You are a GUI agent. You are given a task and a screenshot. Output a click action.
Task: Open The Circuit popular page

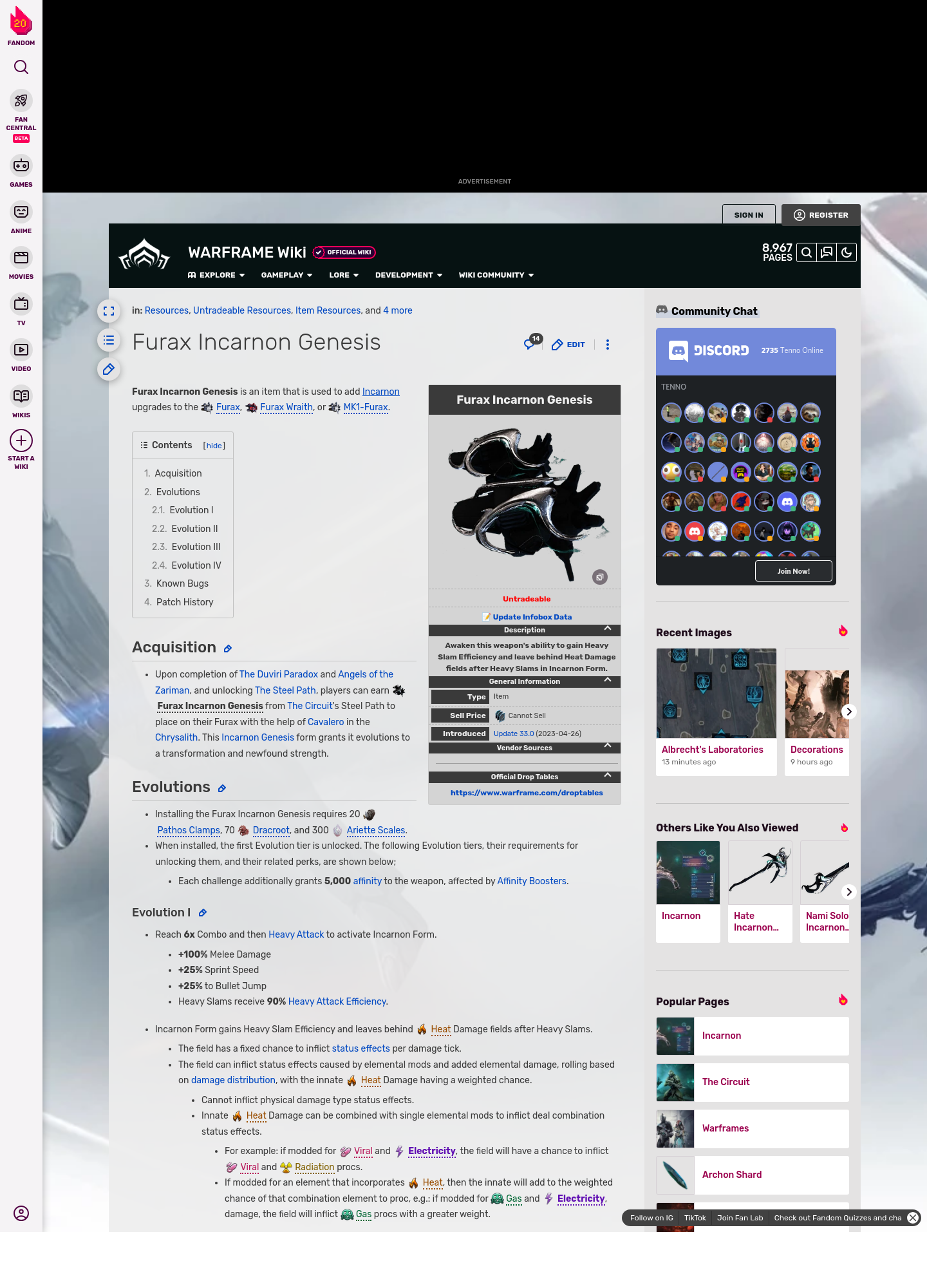(x=753, y=1082)
